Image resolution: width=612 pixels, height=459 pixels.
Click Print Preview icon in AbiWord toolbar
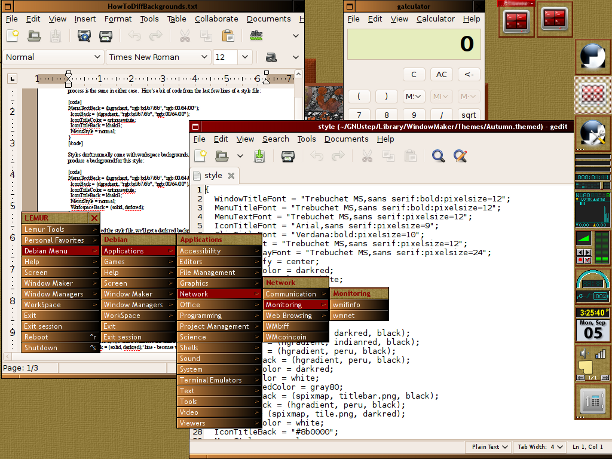tap(84, 36)
